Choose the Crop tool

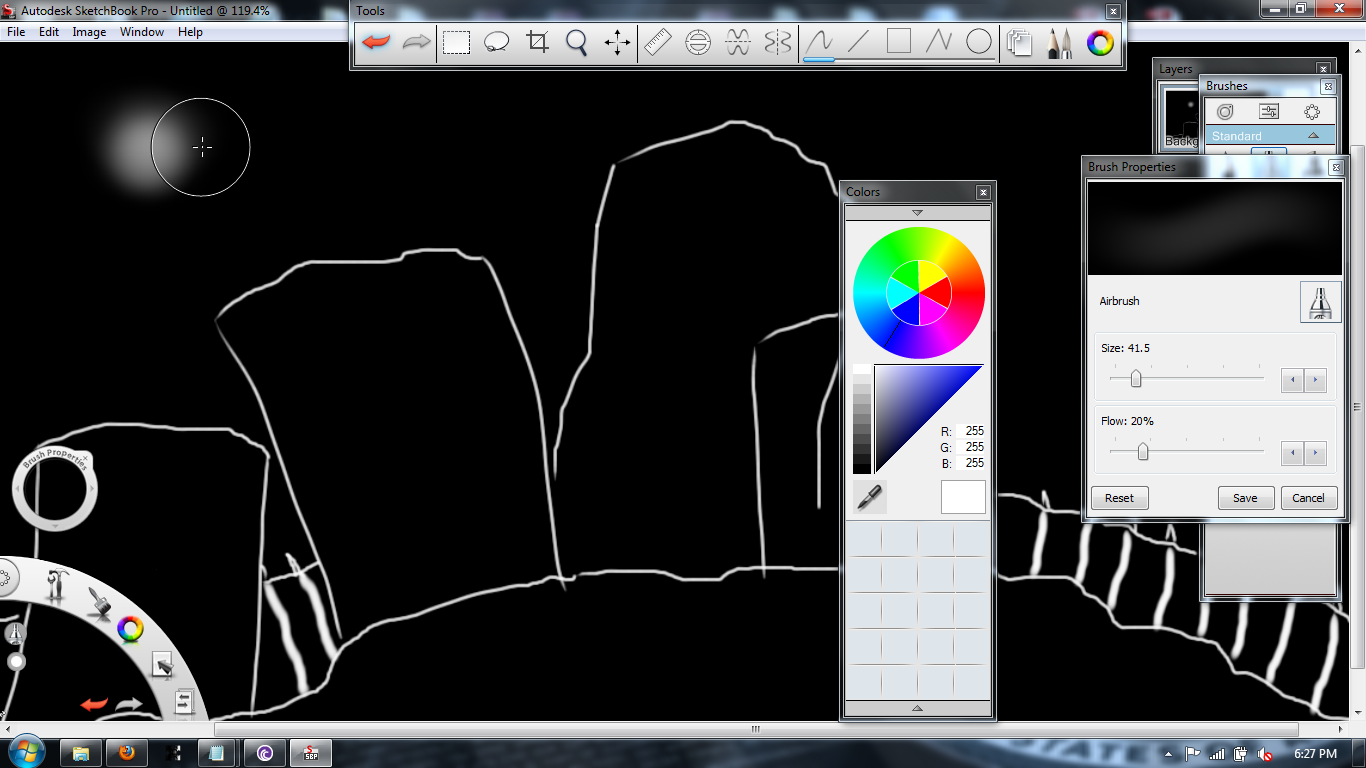538,42
